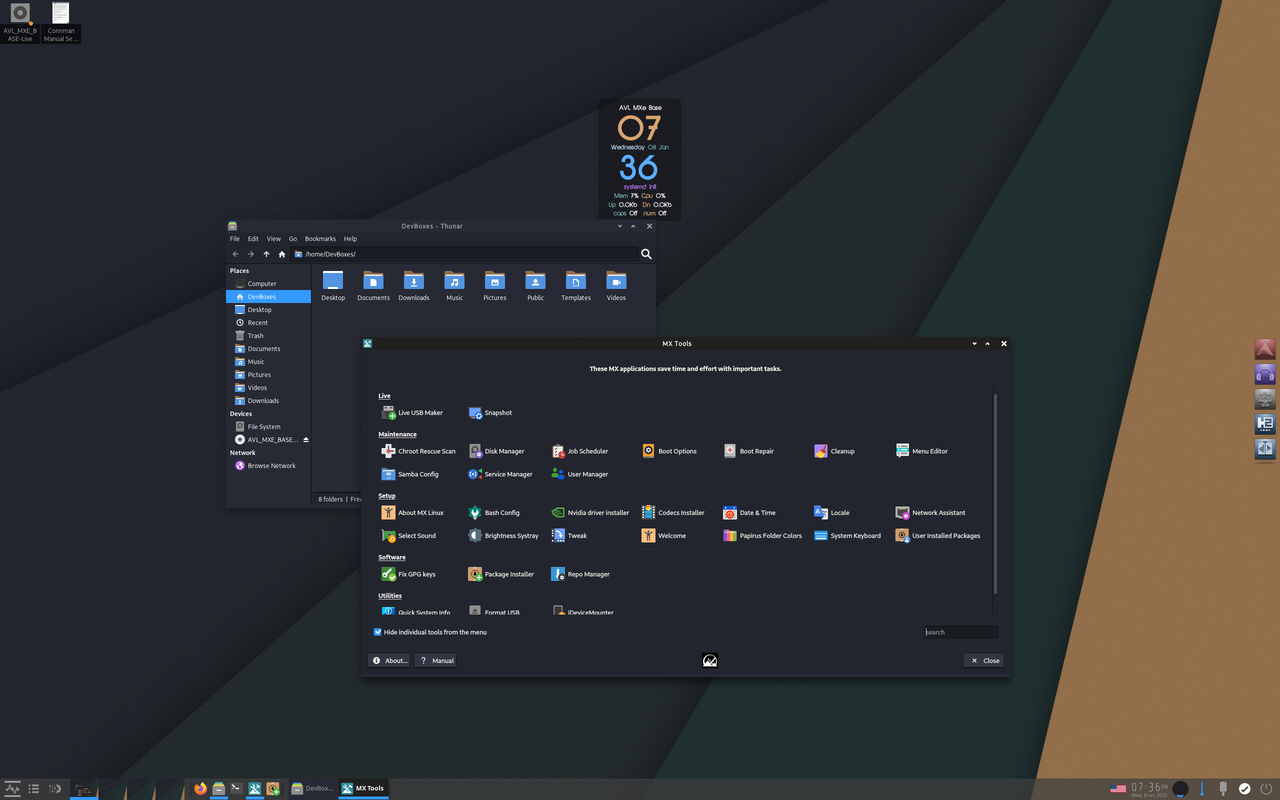1280x800 pixels.
Task: Open About MX Linux
Action: [412, 513]
